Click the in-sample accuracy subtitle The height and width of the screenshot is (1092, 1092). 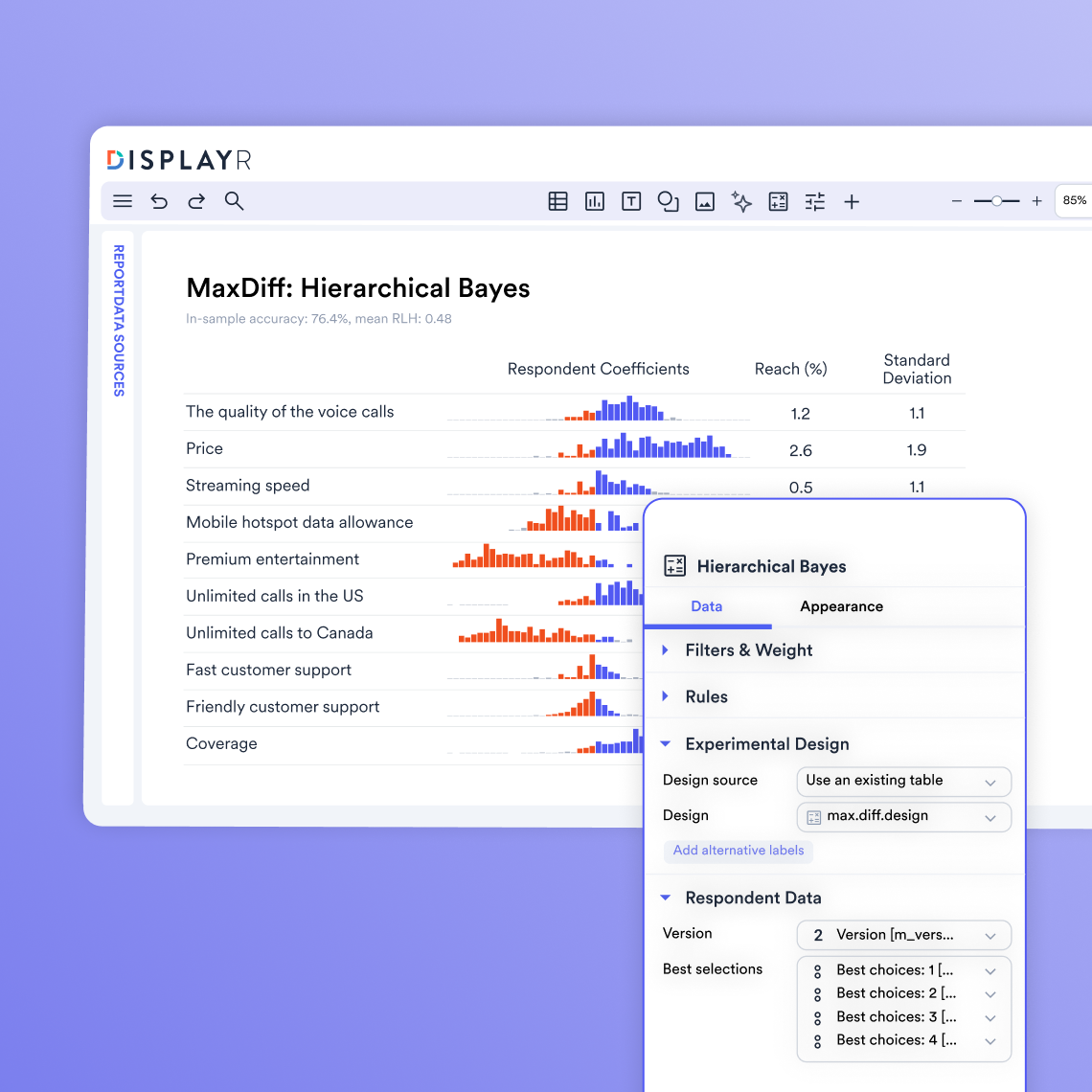tap(319, 319)
